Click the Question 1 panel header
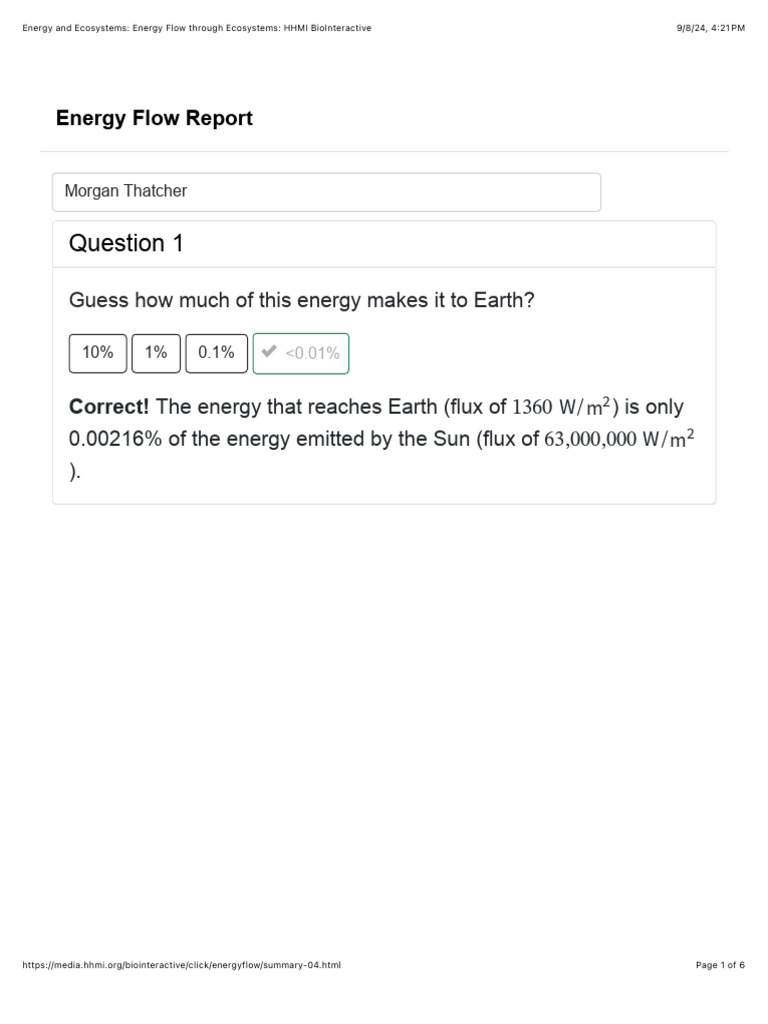Screen dimensions: 768x1024 [127, 243]
